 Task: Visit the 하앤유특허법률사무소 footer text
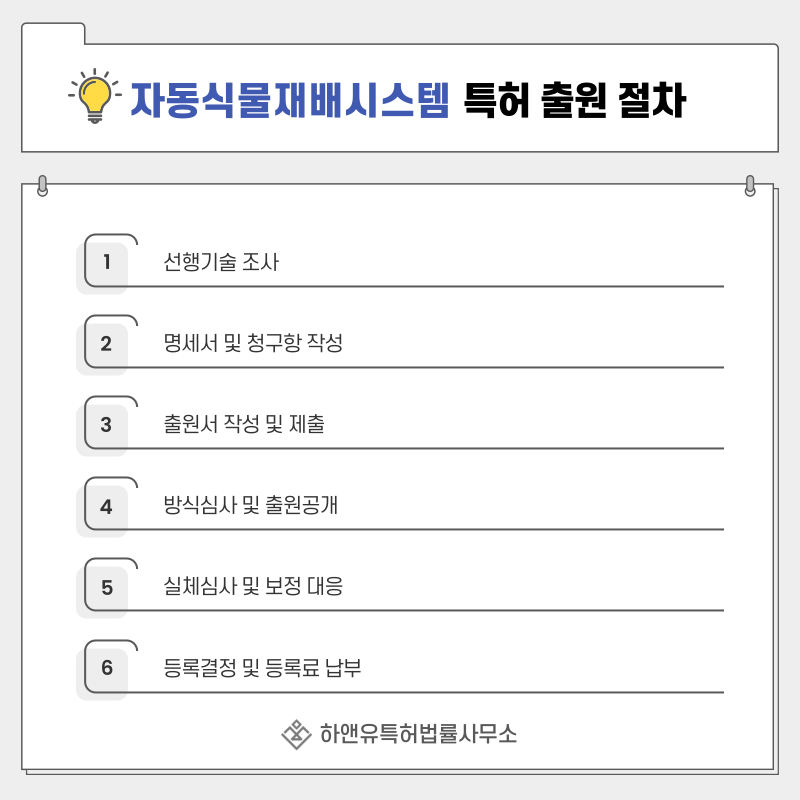pos(418,734)
